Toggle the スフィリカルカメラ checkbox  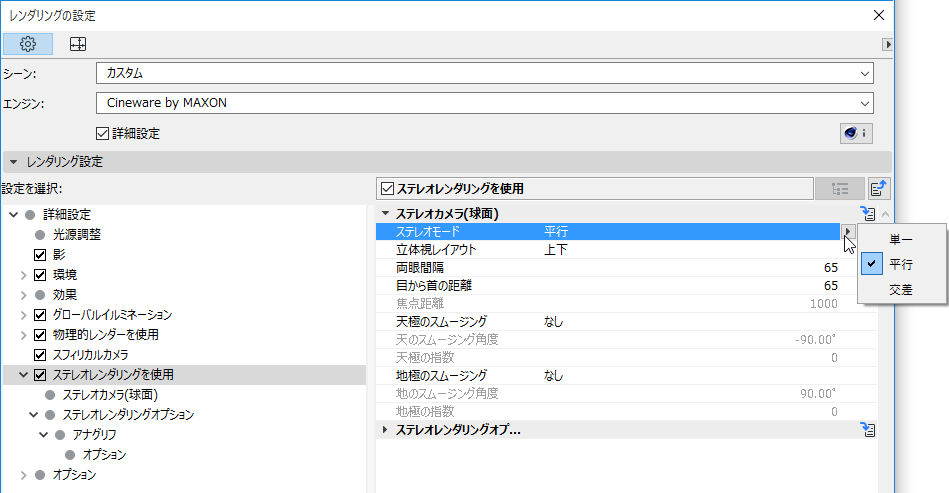pos(40,354)
